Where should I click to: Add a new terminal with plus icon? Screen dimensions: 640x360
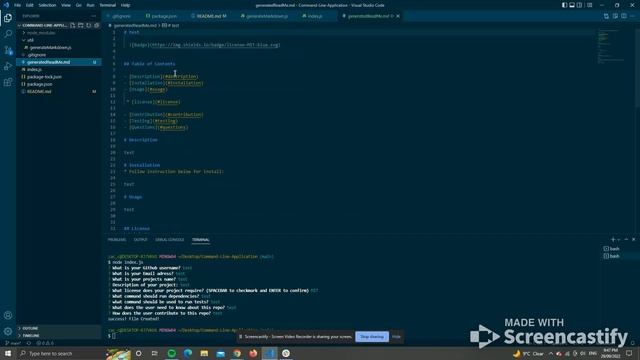[x=612, y=240]
